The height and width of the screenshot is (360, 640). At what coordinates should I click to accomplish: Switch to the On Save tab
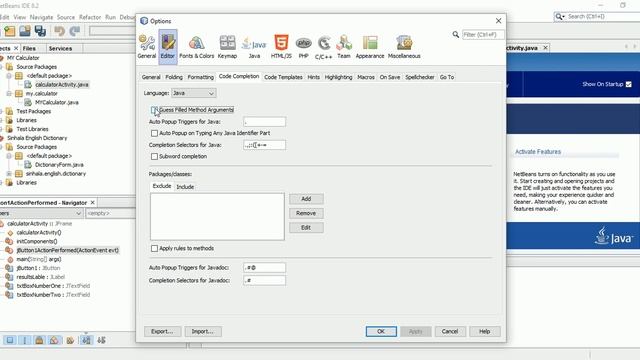pos(390,77)
